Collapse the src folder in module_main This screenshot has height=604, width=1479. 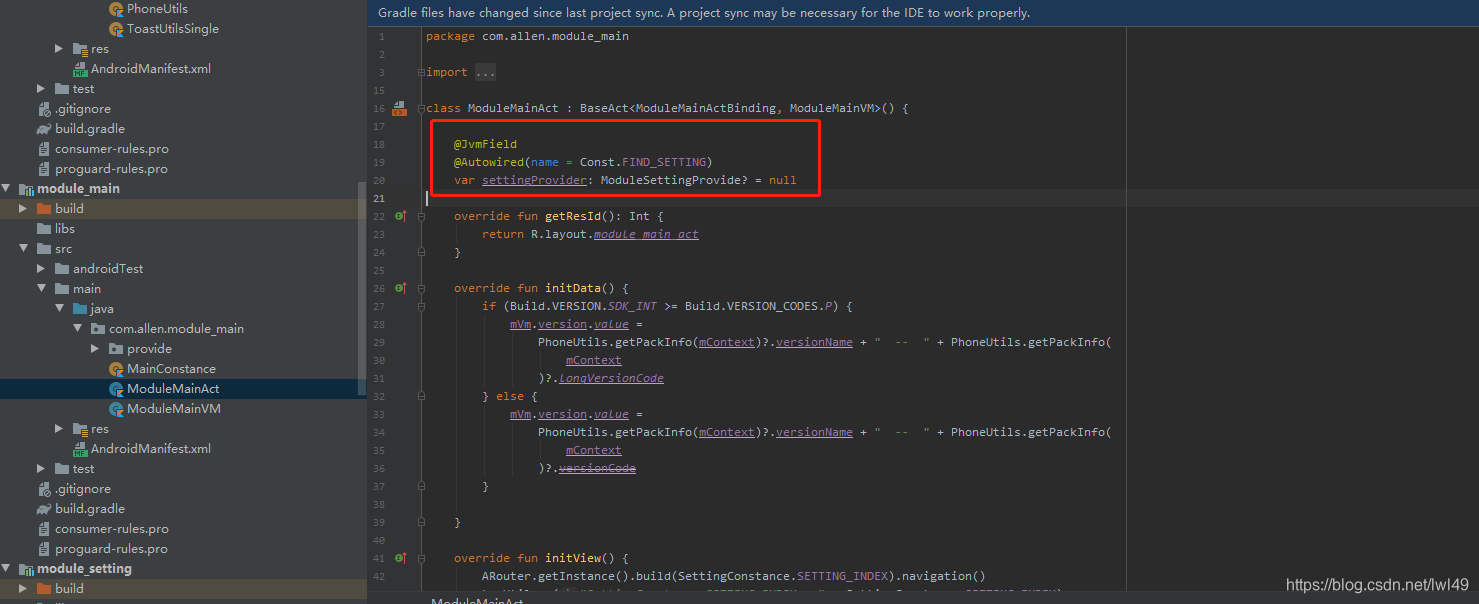[23, 249]
